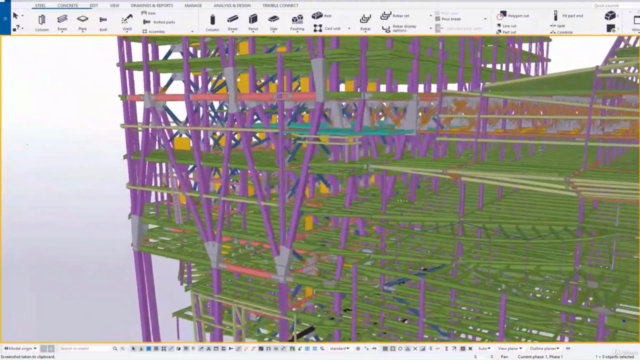Open the MANAGE ribbon tab

click(193, 5)
